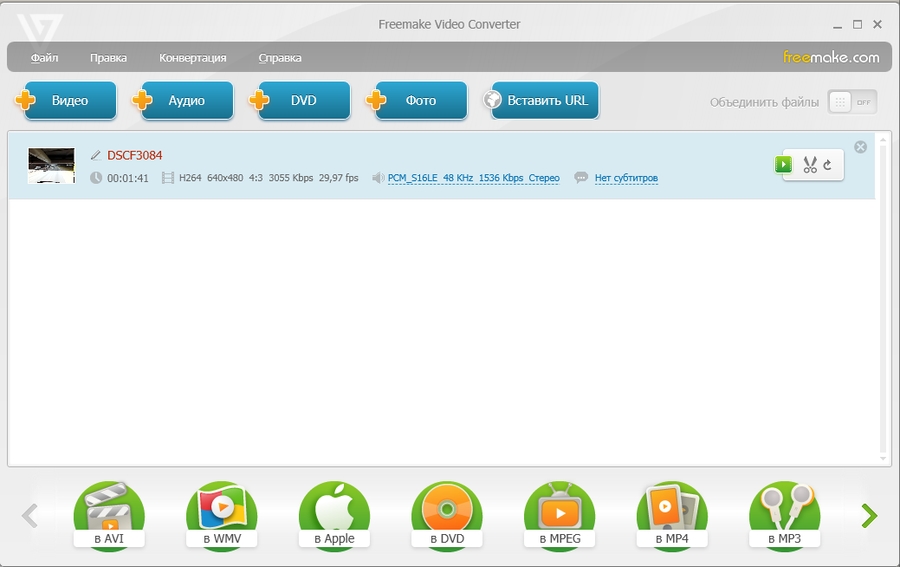Click the 640x480 resolution text
900x567 pixels.
coord(225,178)
